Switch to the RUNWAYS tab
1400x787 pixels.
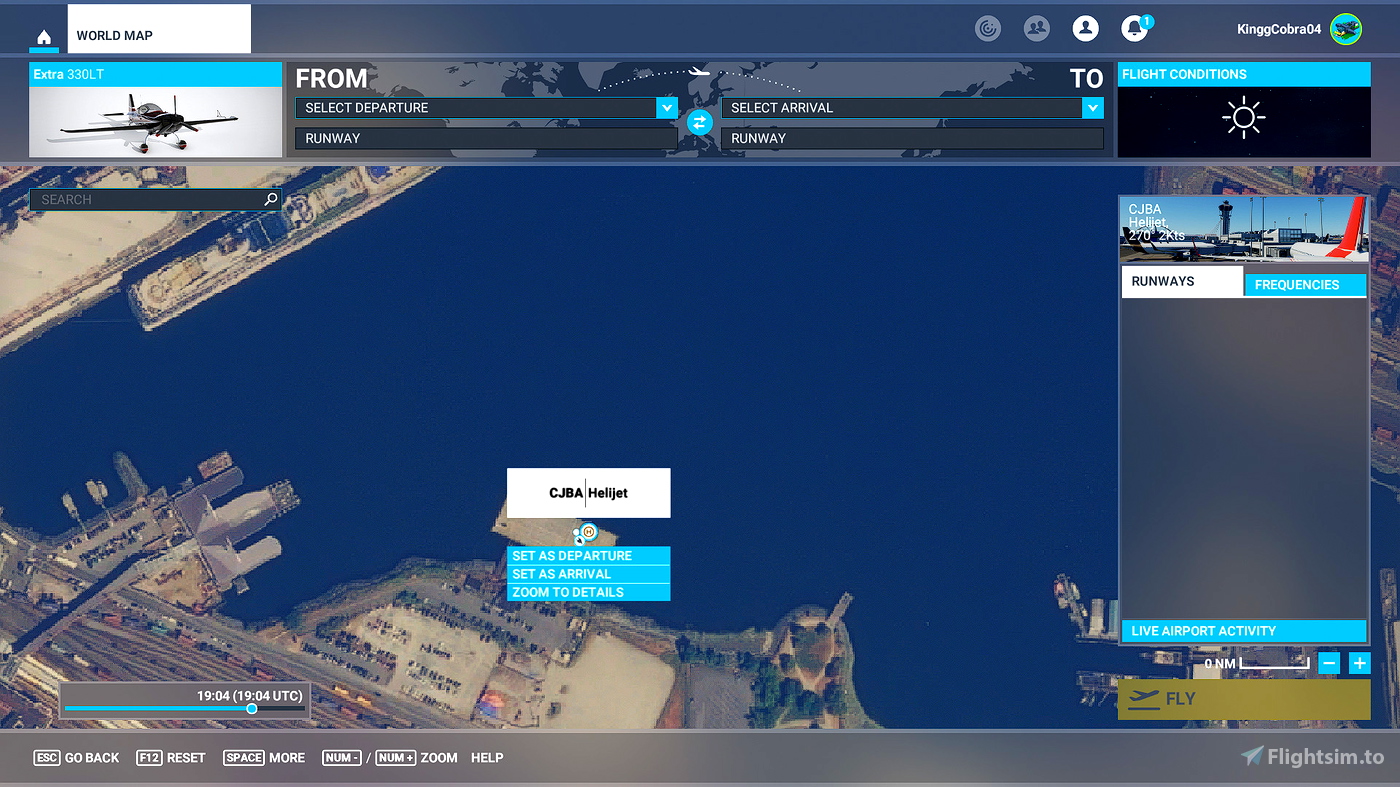[1182, 281]
